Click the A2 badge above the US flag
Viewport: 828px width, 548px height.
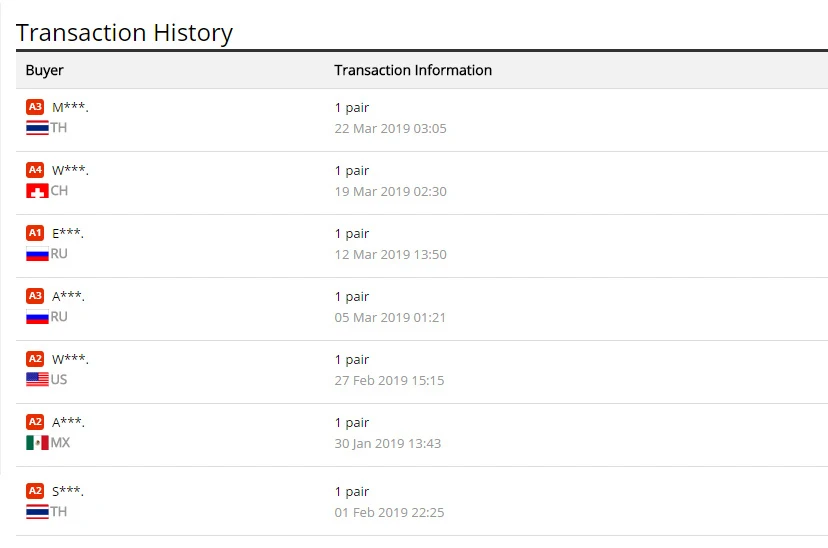coord(35,359)
